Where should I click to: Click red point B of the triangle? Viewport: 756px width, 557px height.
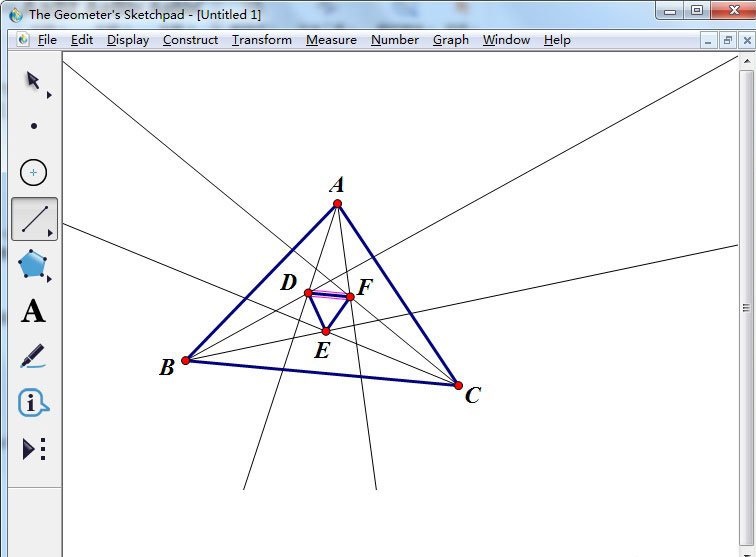point(186,360)
